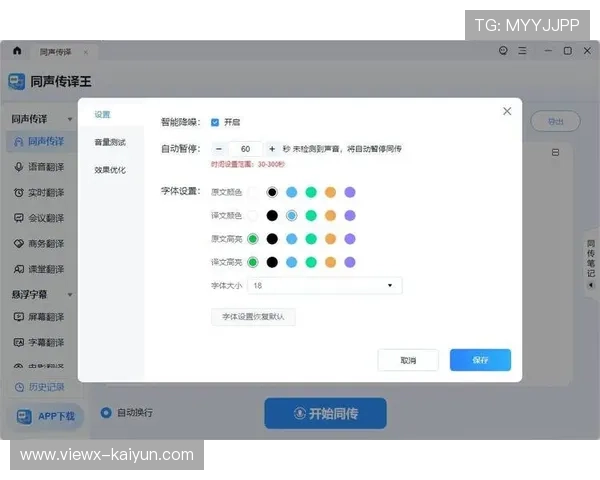Click the APP下载 button

tap(46, 416)
